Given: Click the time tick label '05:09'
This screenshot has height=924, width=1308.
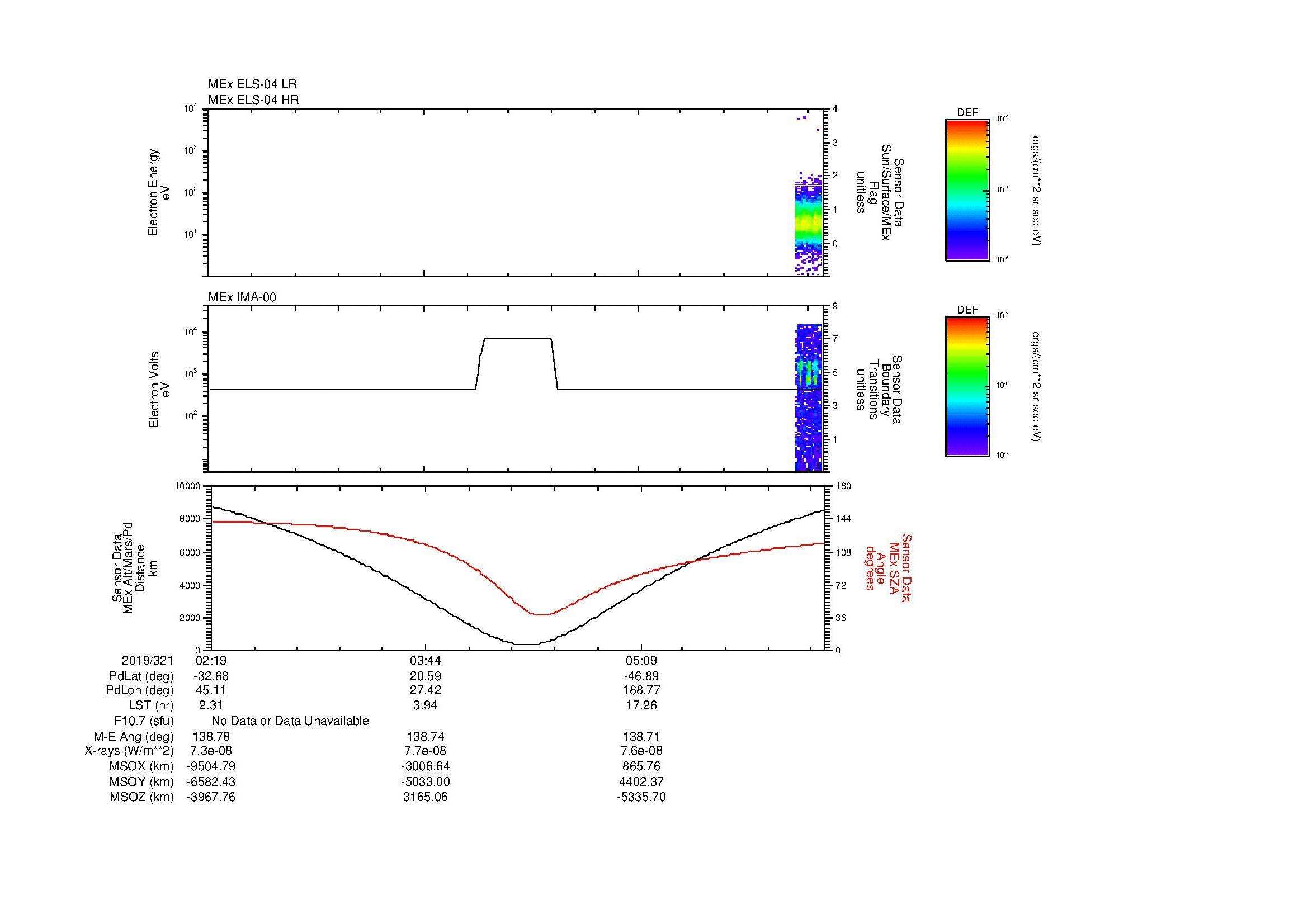Looking at the screenshot, I should coord(641,660).
